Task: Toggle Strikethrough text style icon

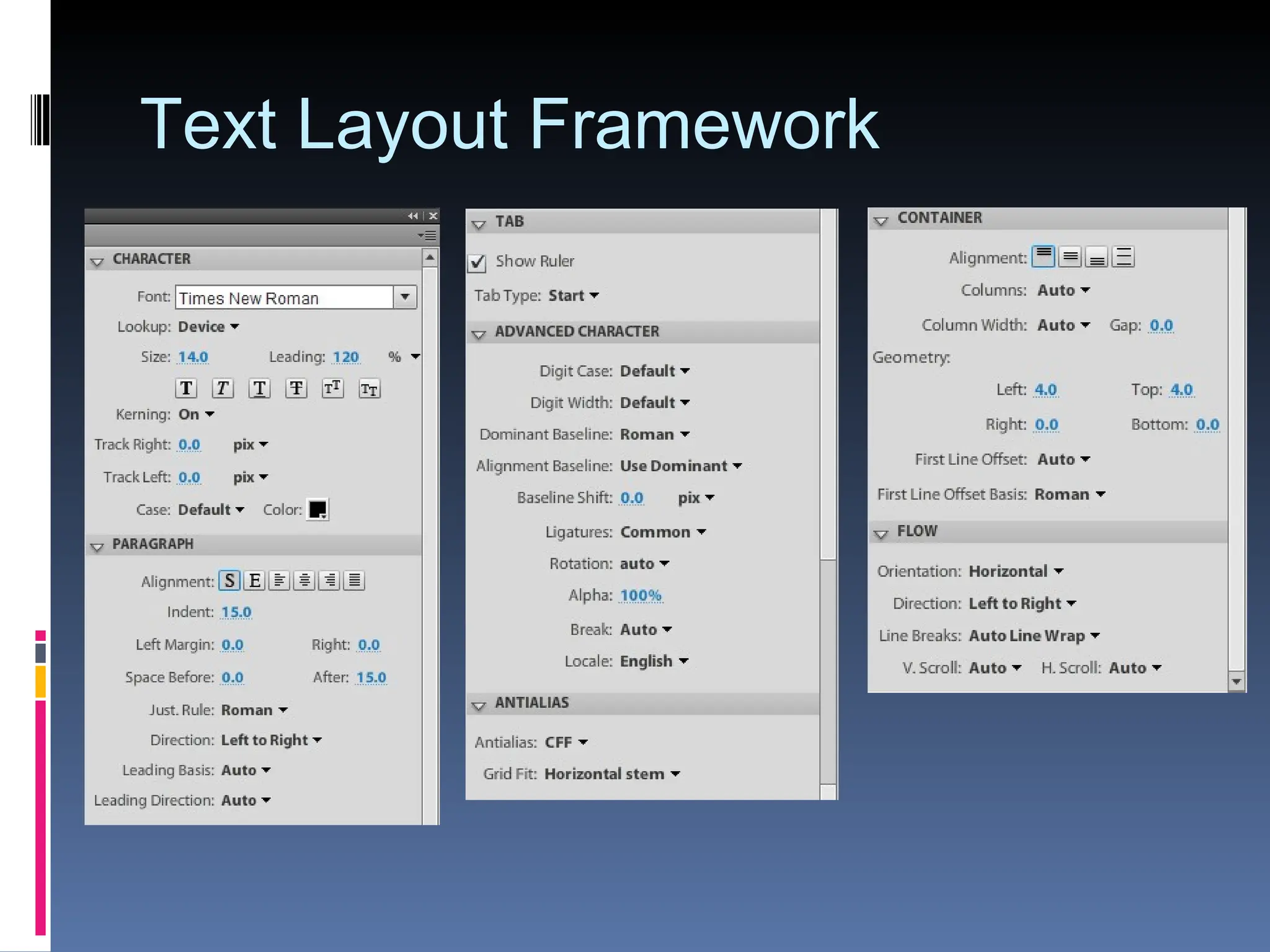Action: (296, 389)
